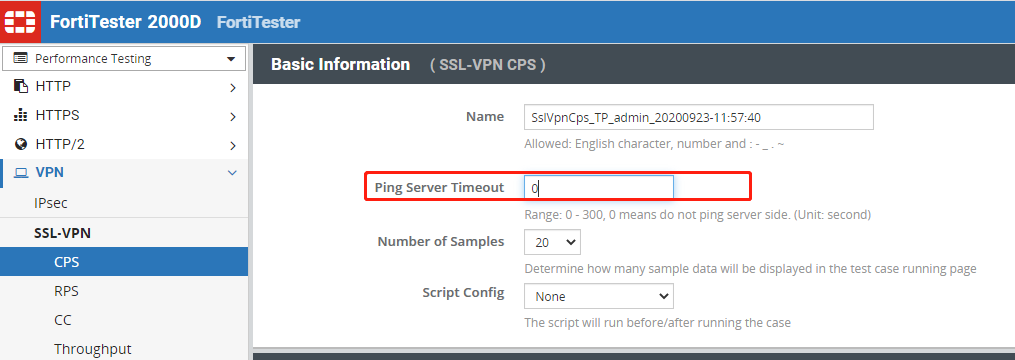Click the HTTPS bars icon
1015x360 pixels.
click(x=21, y=115)
